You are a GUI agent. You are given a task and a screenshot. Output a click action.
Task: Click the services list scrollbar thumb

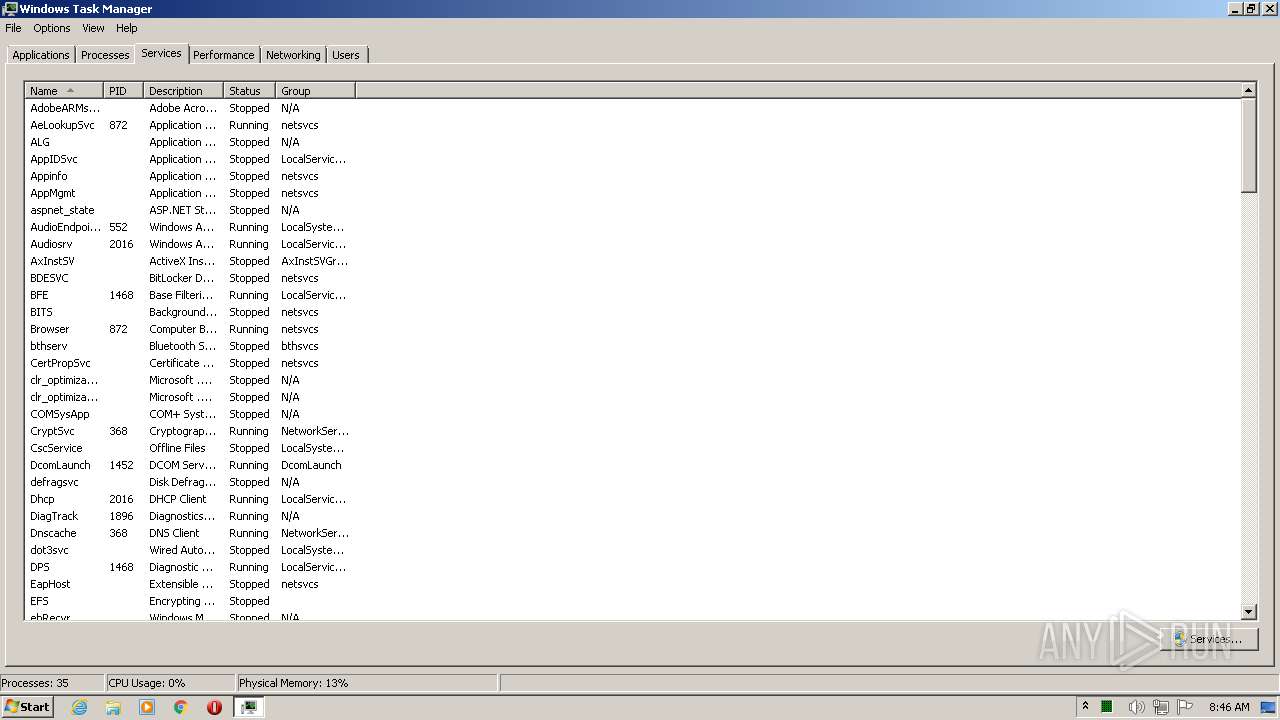1248,146
